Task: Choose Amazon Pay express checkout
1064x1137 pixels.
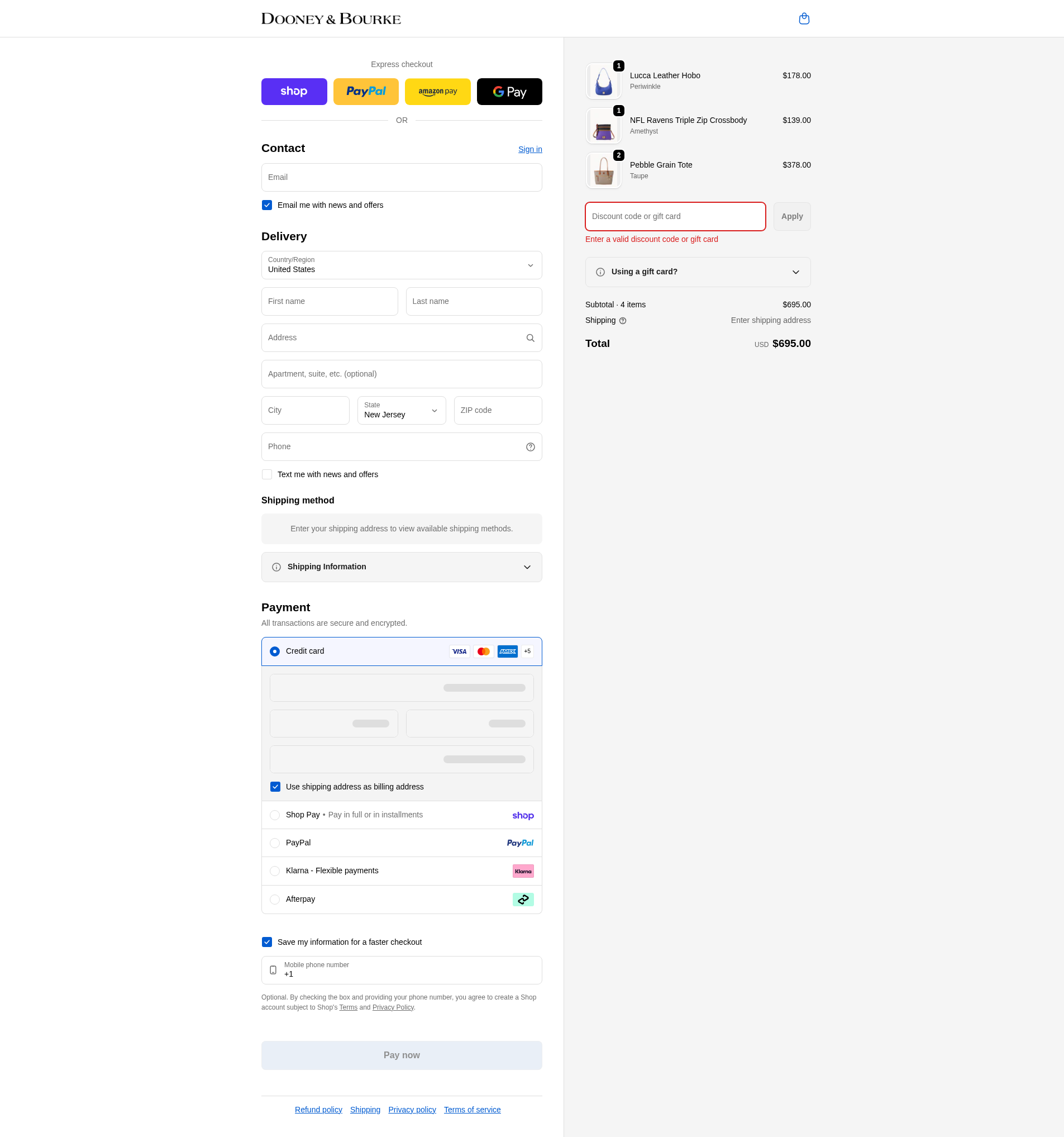Action: pos(437,92)
